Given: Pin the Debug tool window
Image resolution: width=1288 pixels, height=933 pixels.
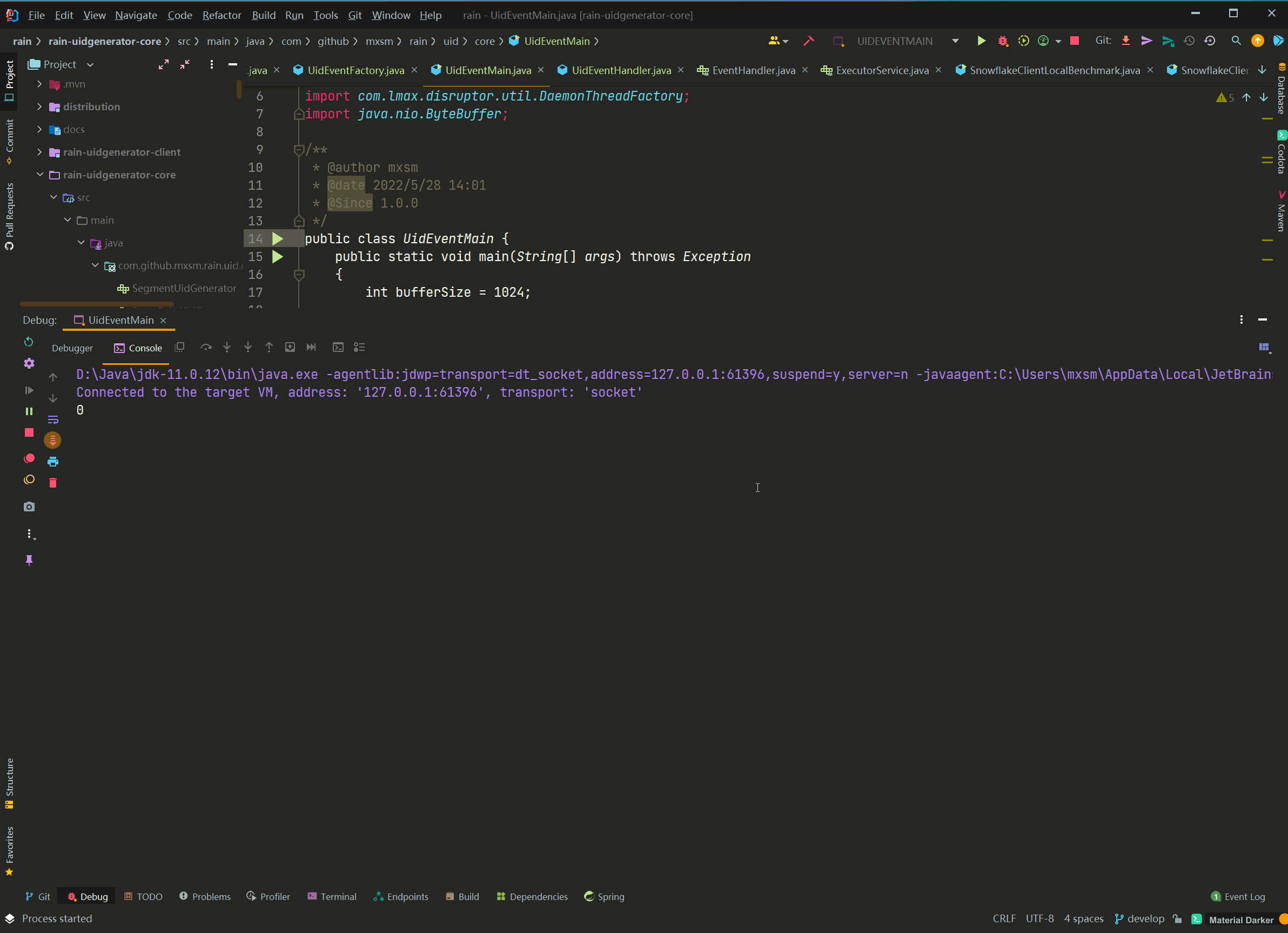Looking at the screenshot, I should pyautogui.click(x=29, y=559).
